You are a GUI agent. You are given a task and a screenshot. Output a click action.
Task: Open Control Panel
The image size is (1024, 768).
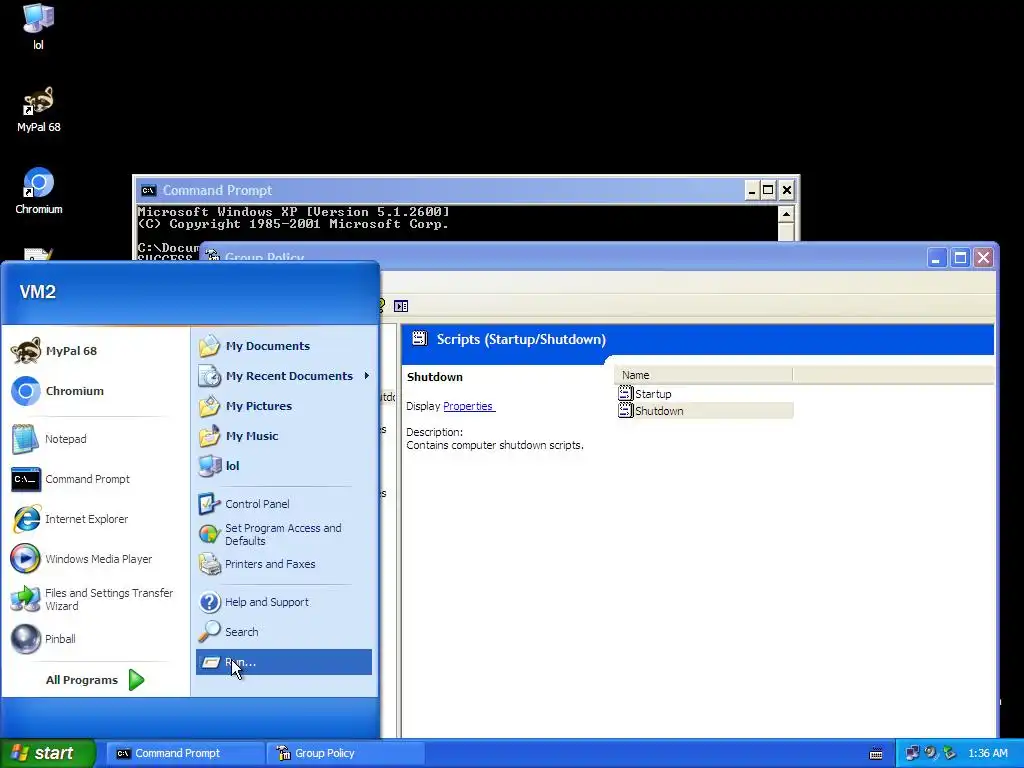tap(283, 504)
